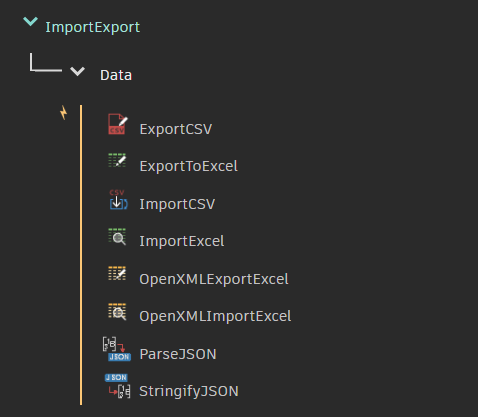Select the ImportExport category label
Image resolution: width=478 pixels, height=417 pixels.
click(93, 27)
